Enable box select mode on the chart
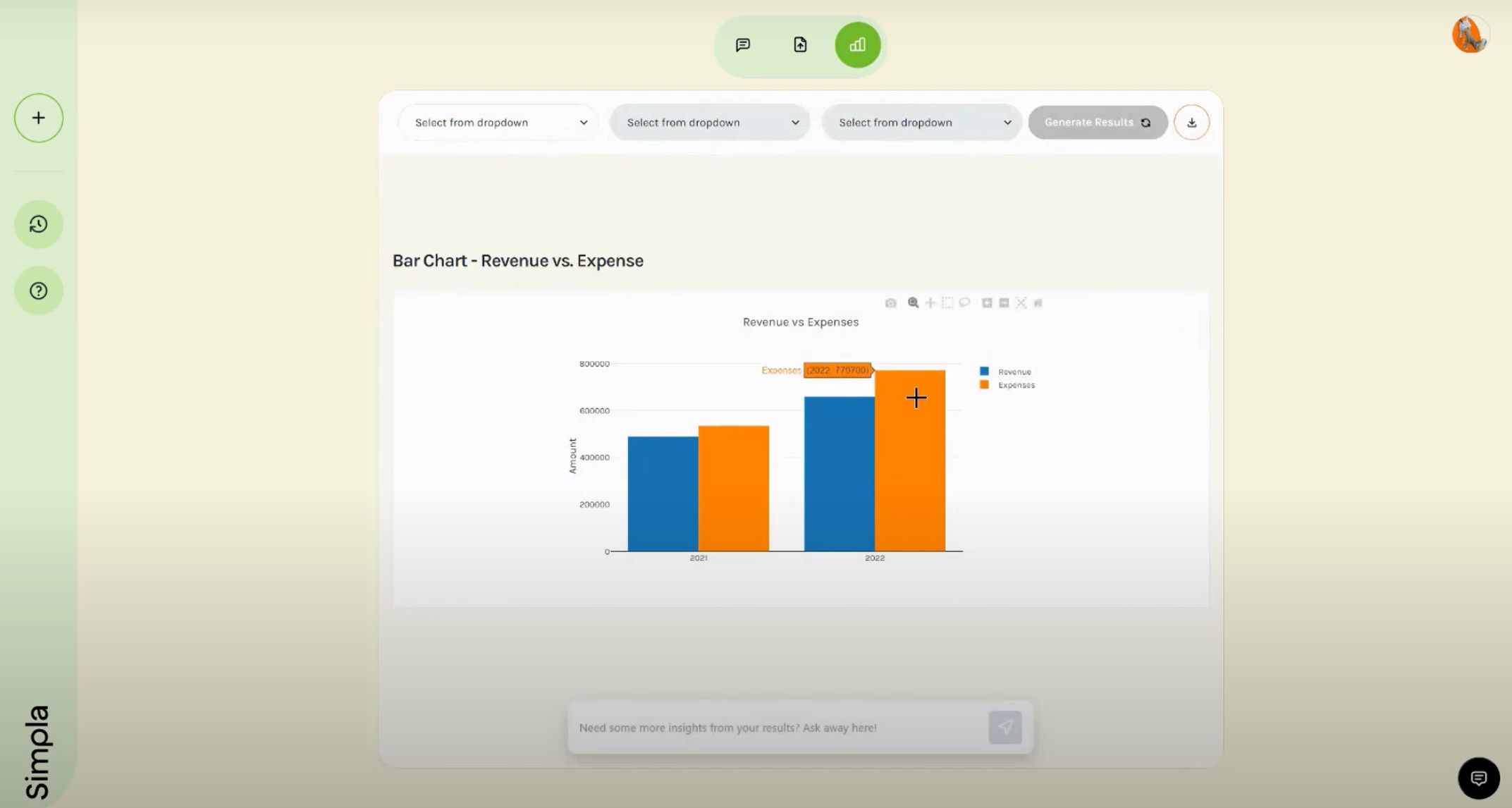The height and width of the screenshot is (808, 1512). pos(948,302)
